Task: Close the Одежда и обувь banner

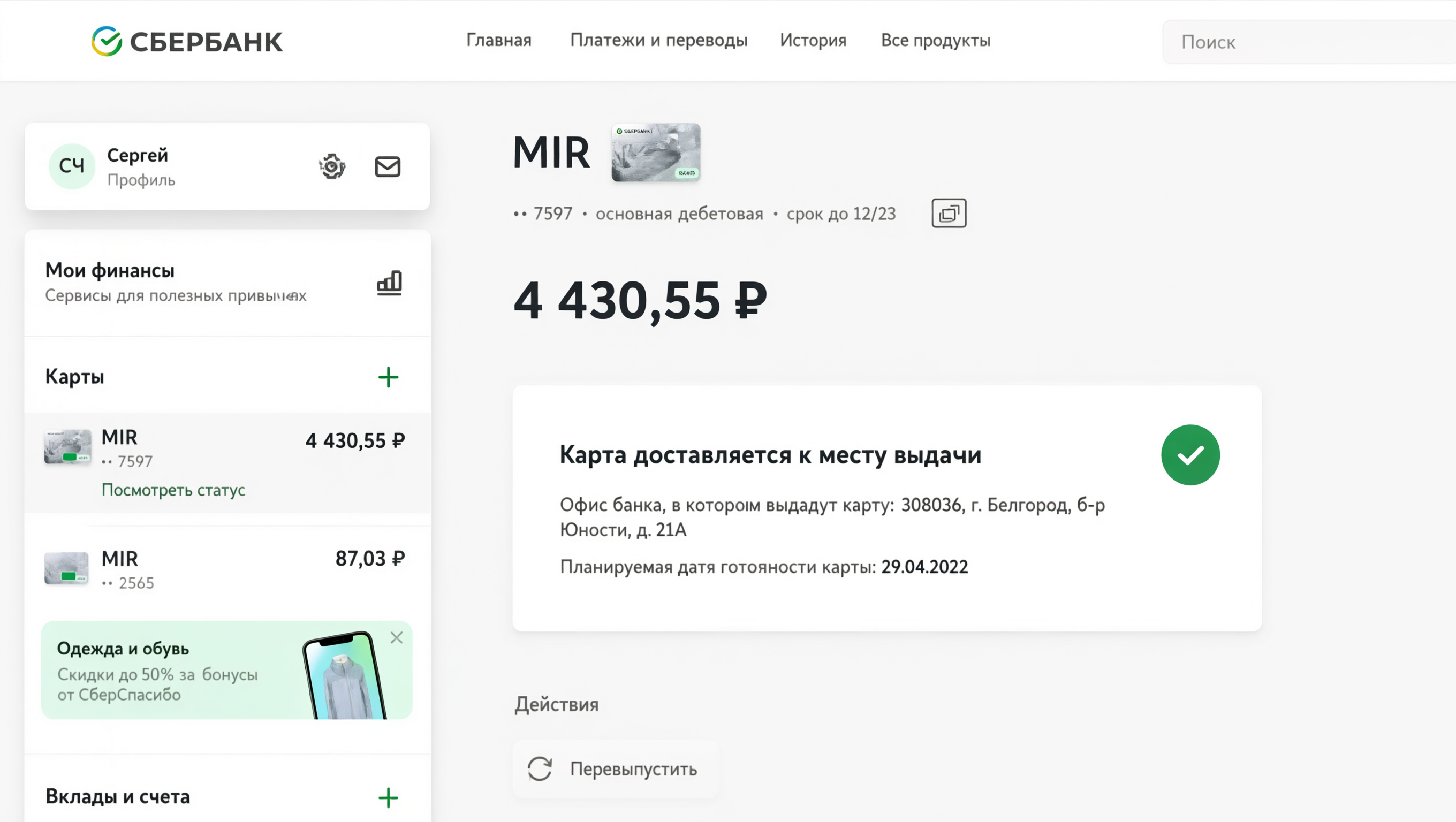Action: (397, 638)
